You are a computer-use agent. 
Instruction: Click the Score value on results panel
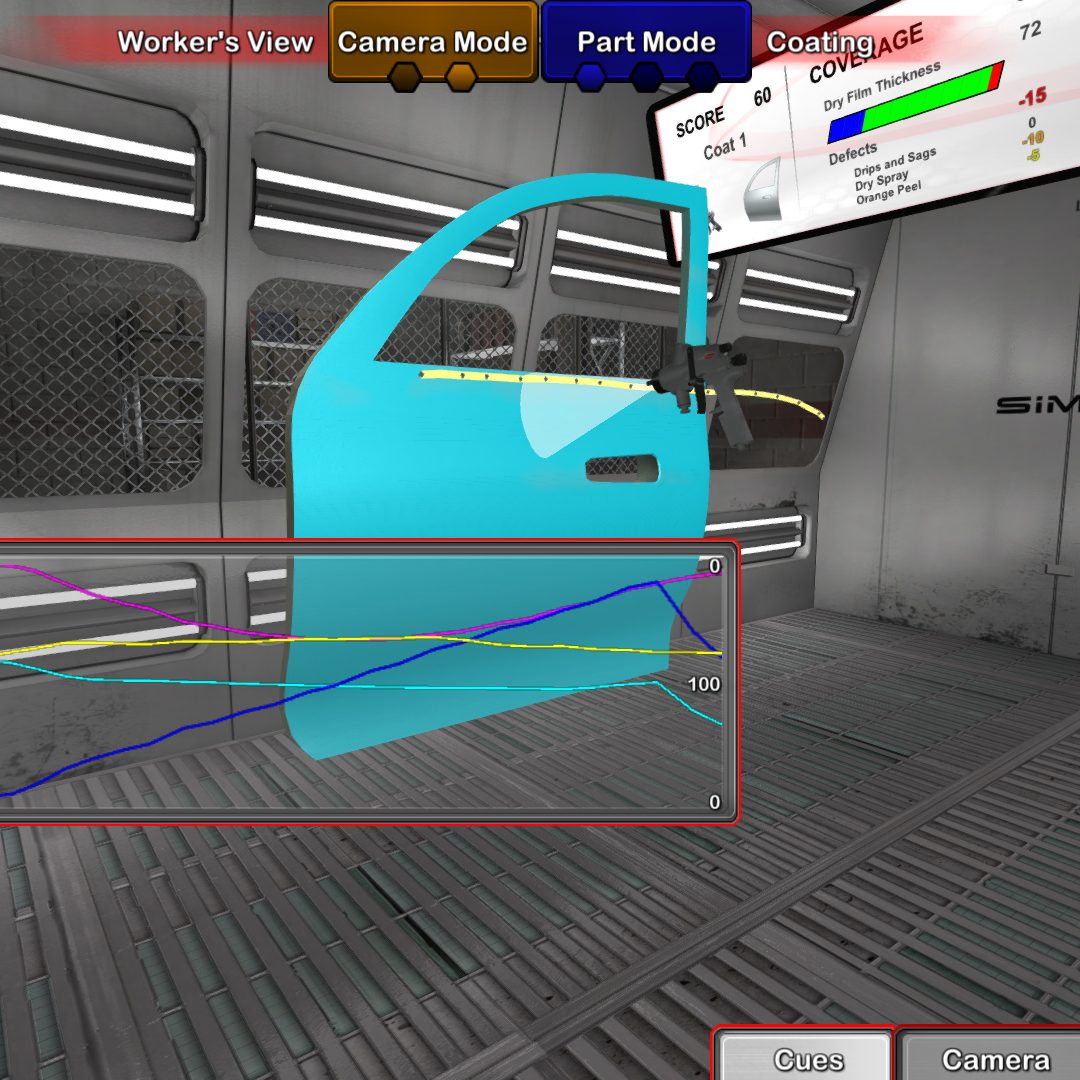(x=762, y=97)
